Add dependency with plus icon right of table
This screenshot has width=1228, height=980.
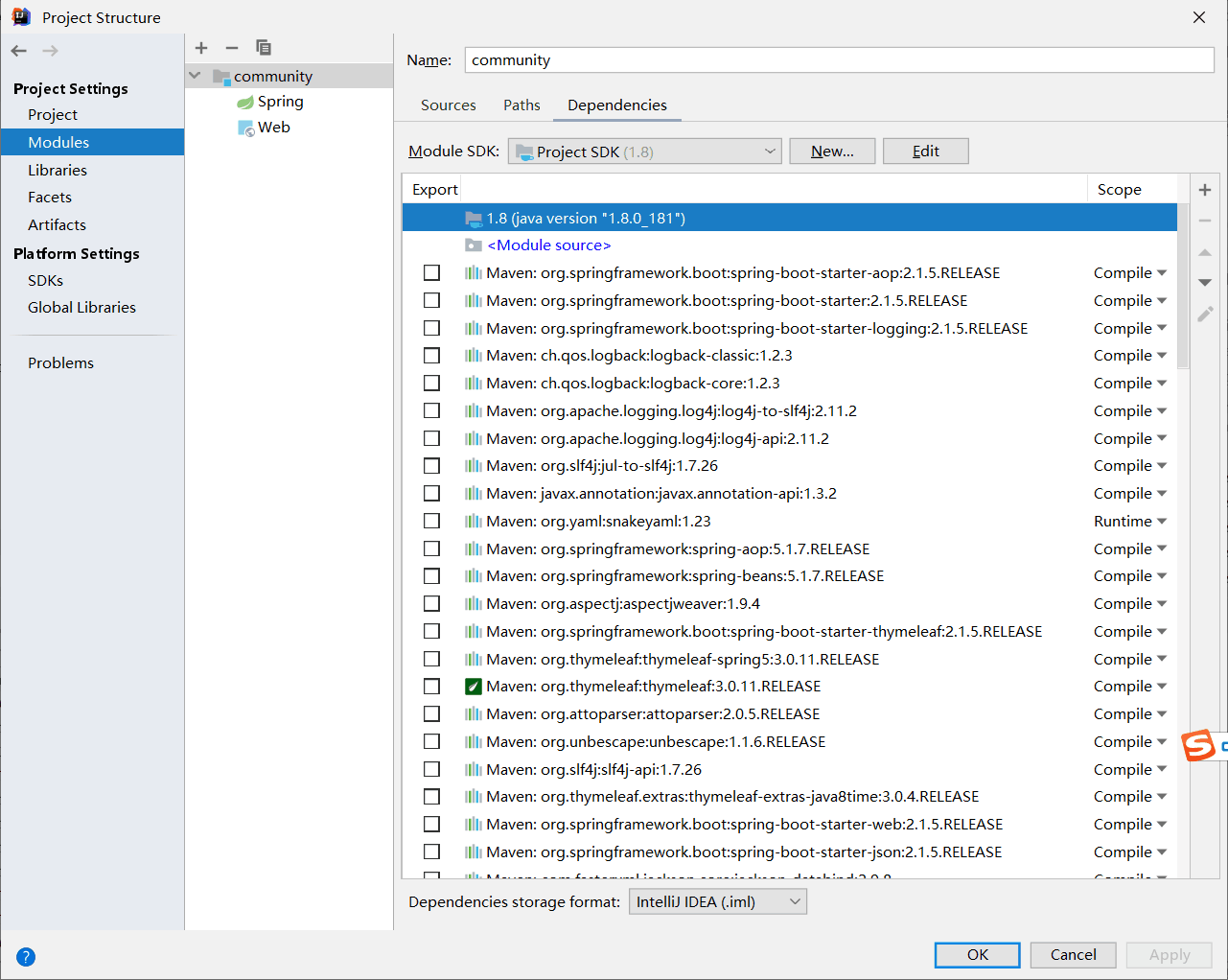[x=1205, y=190]
